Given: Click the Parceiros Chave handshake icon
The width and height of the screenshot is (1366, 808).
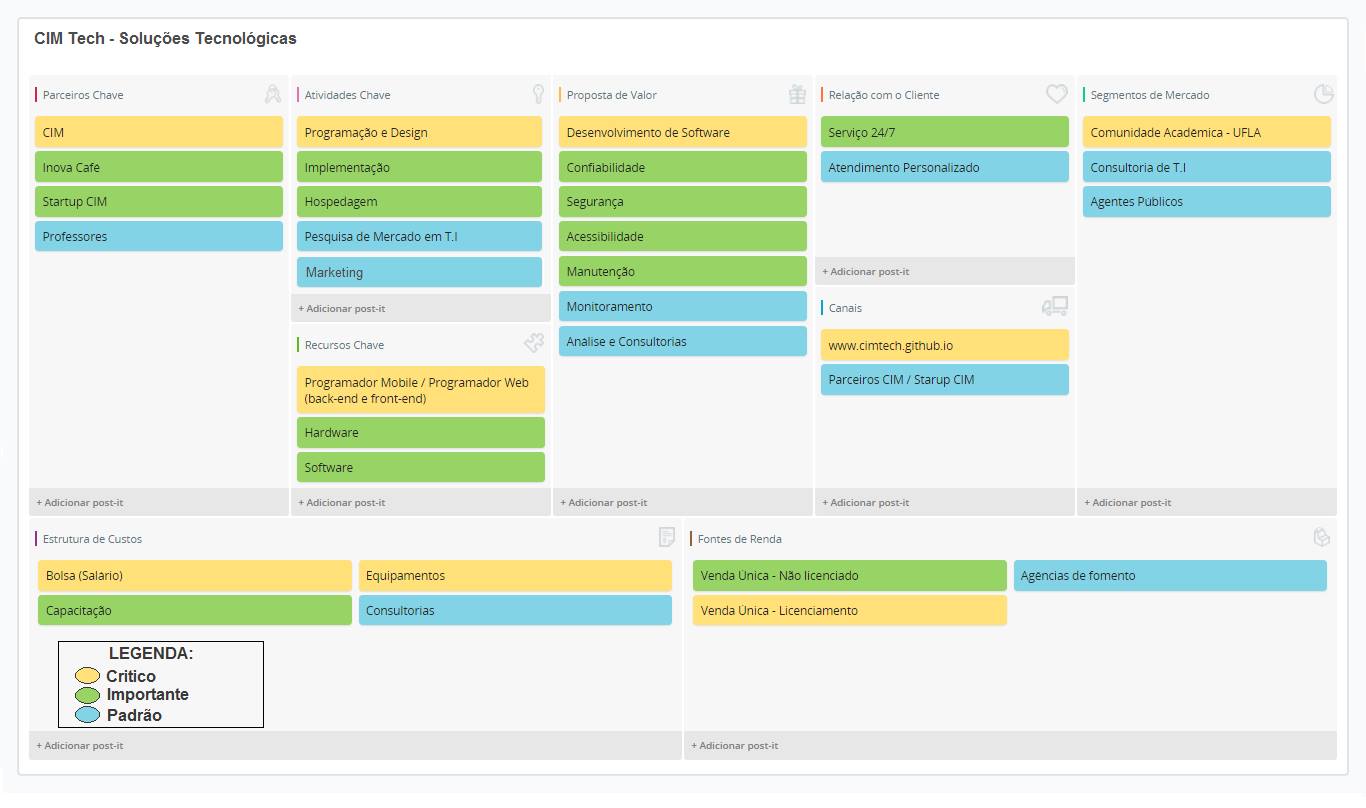Looking at the screenshot, I should (x=272, y=94).
